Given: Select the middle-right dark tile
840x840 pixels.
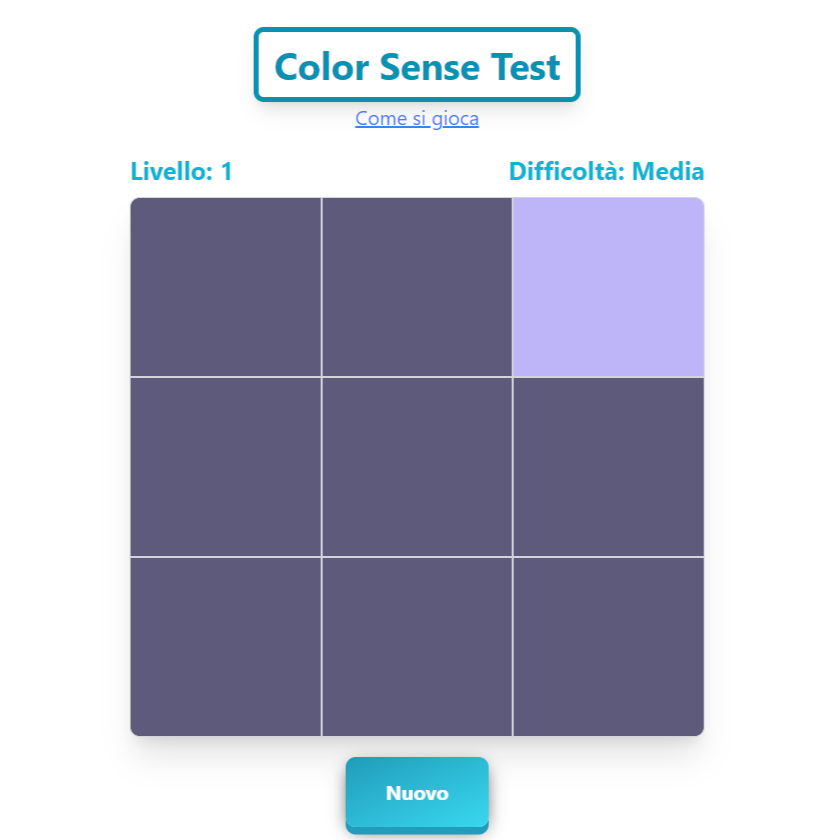Looking at the screenshot, I should coord(608,467).
